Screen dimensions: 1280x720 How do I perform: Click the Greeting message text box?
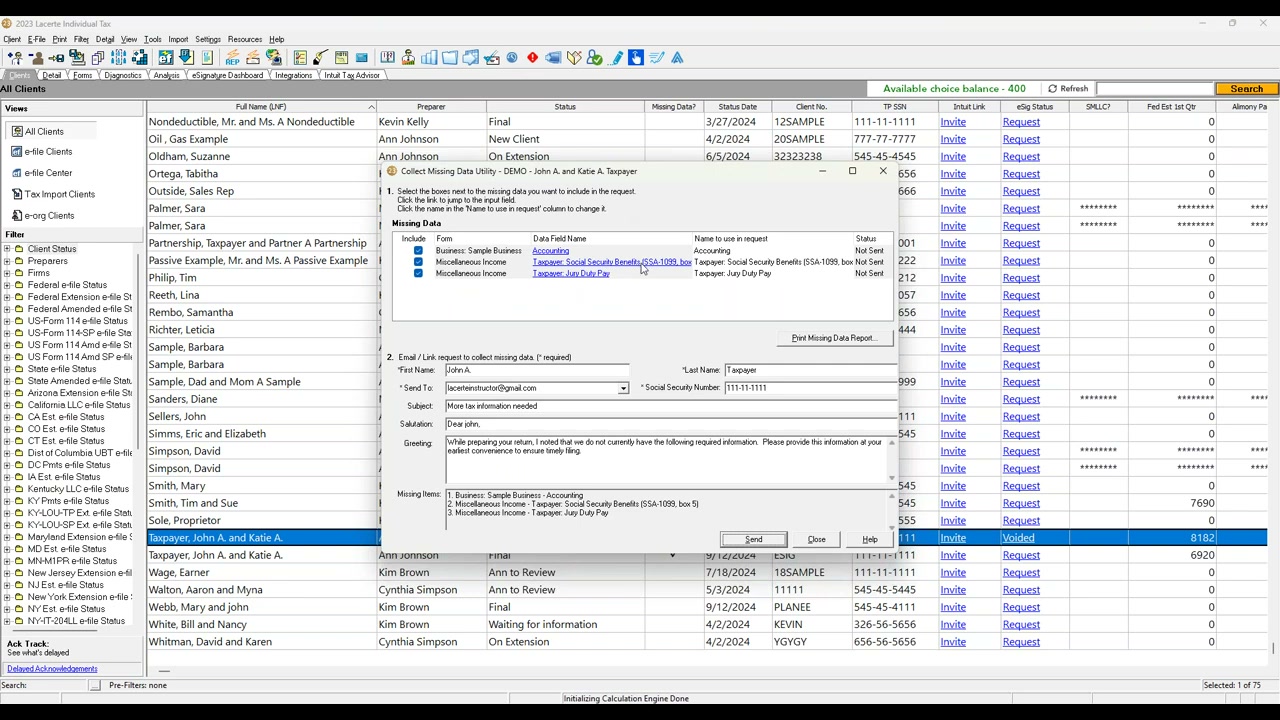coord(668,460)
